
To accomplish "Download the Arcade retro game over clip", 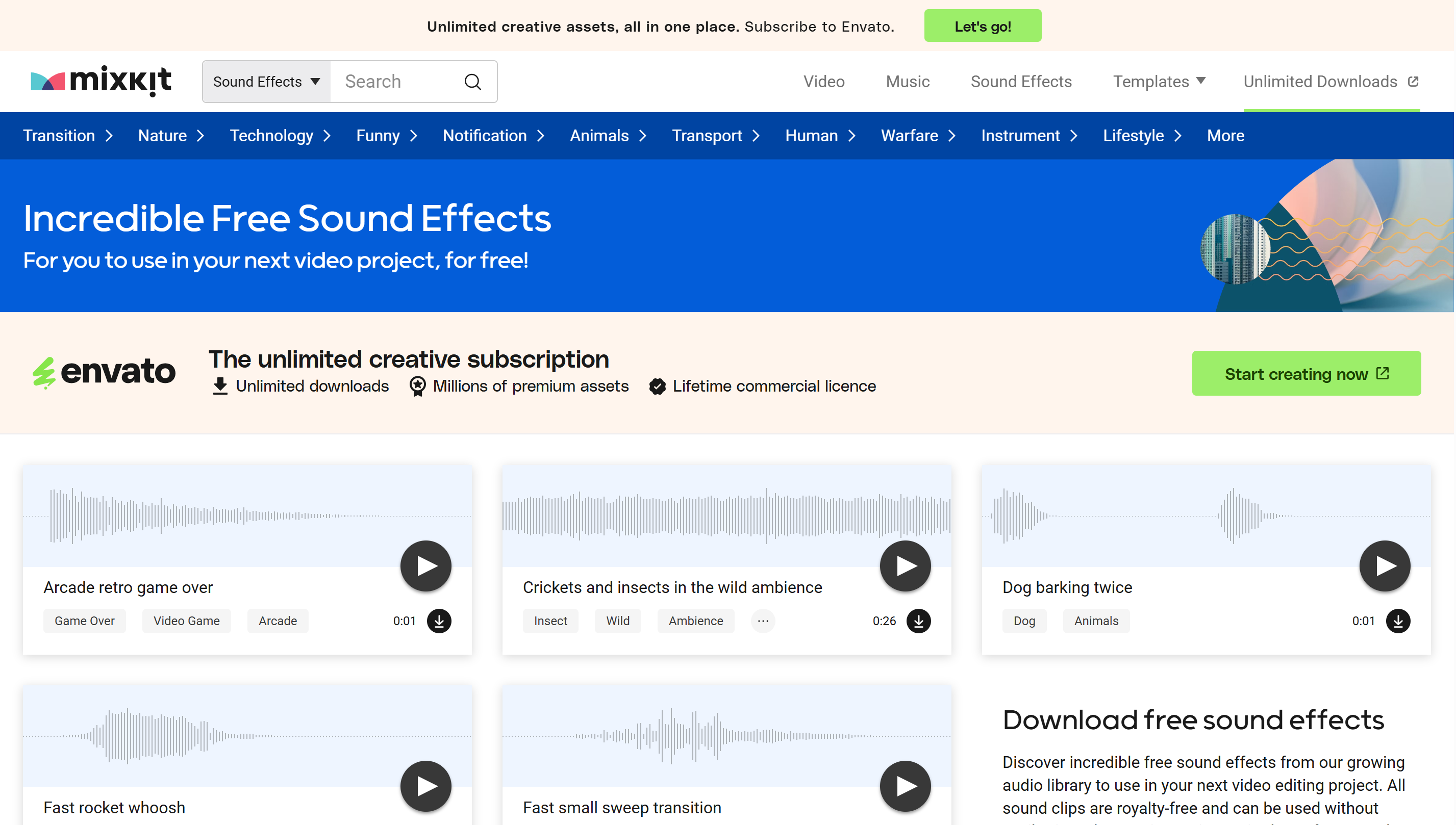I will coord(440,621).
